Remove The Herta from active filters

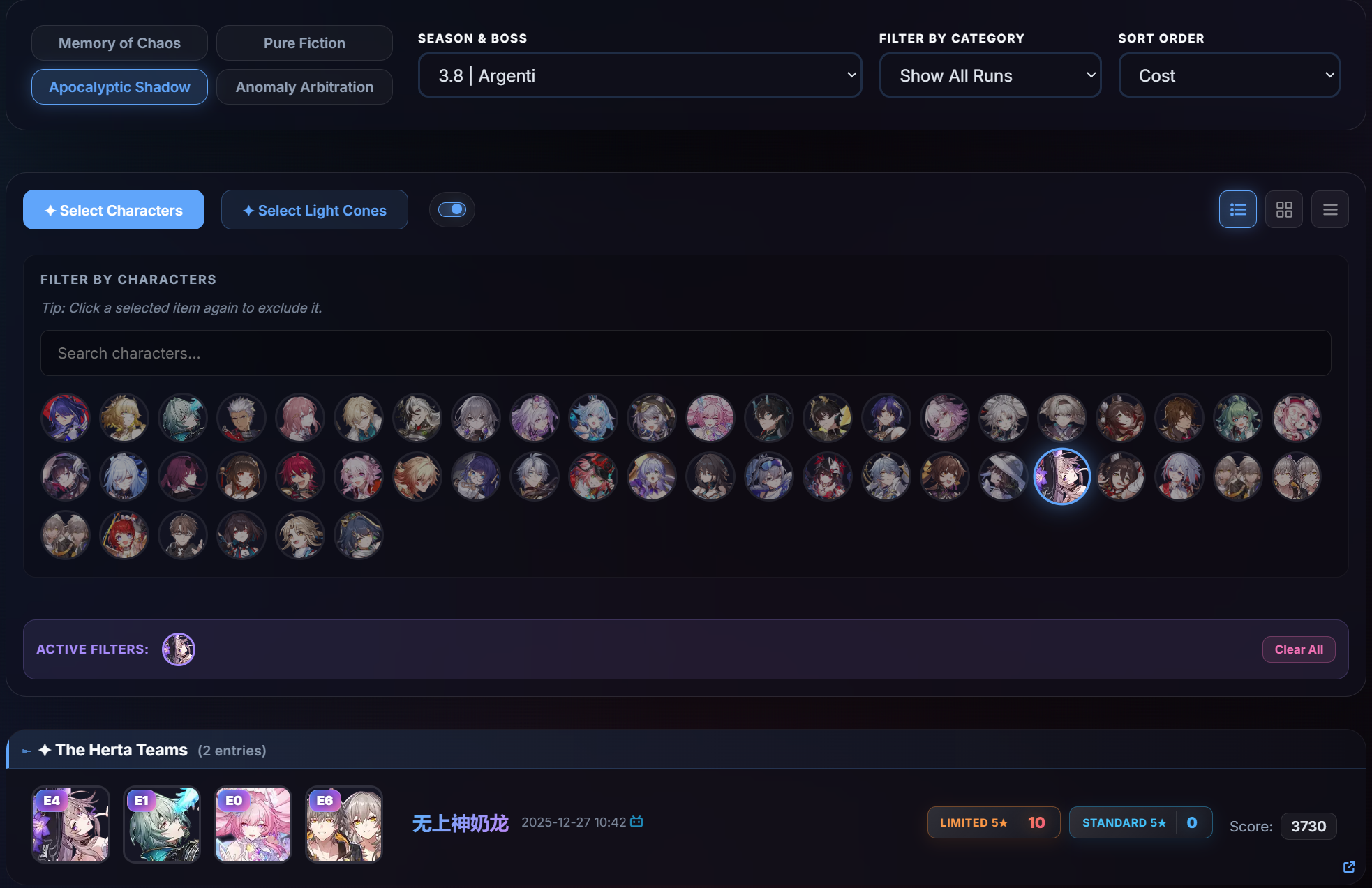click(x=179, y=649)
